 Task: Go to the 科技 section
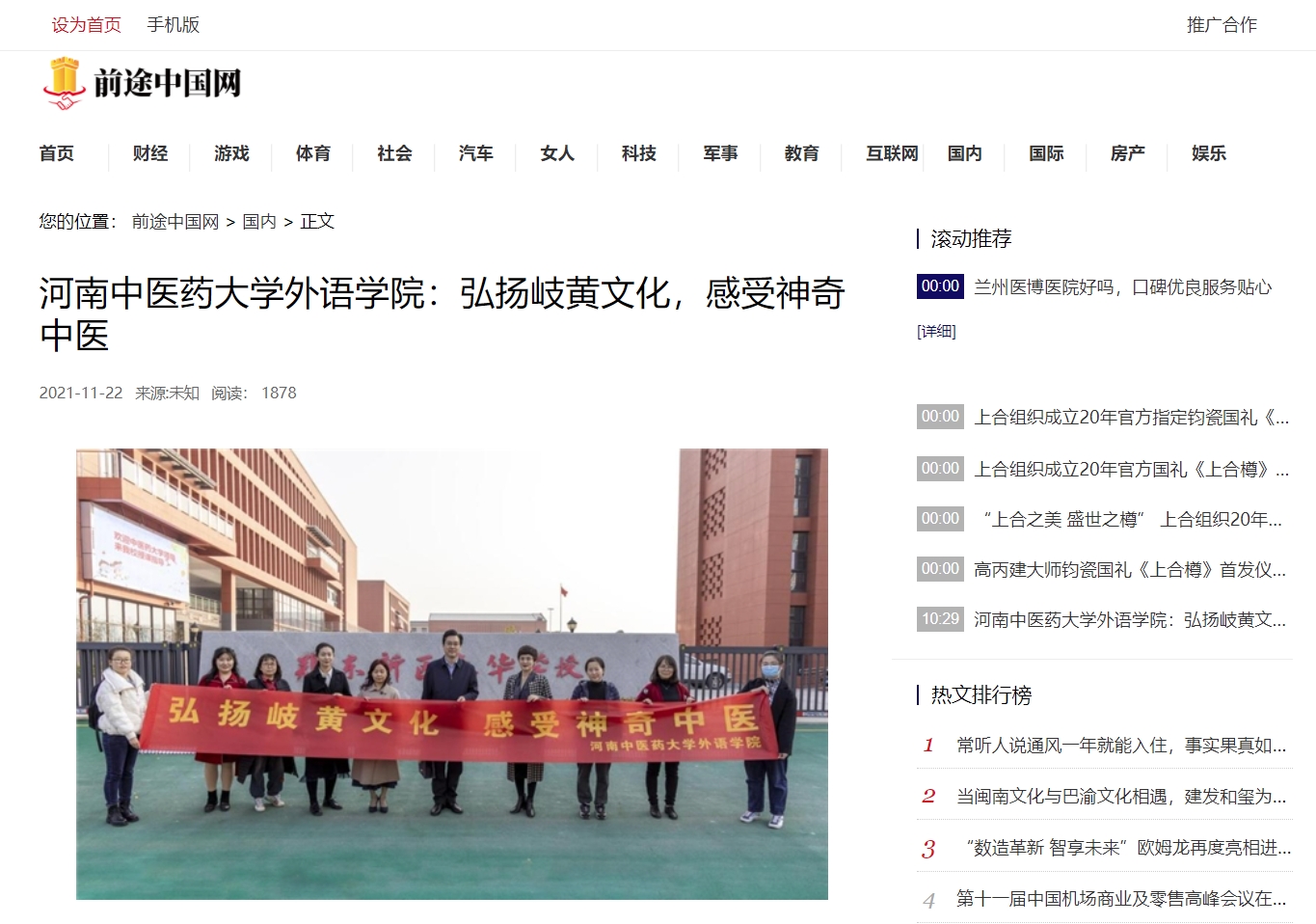tap(639, 153)
